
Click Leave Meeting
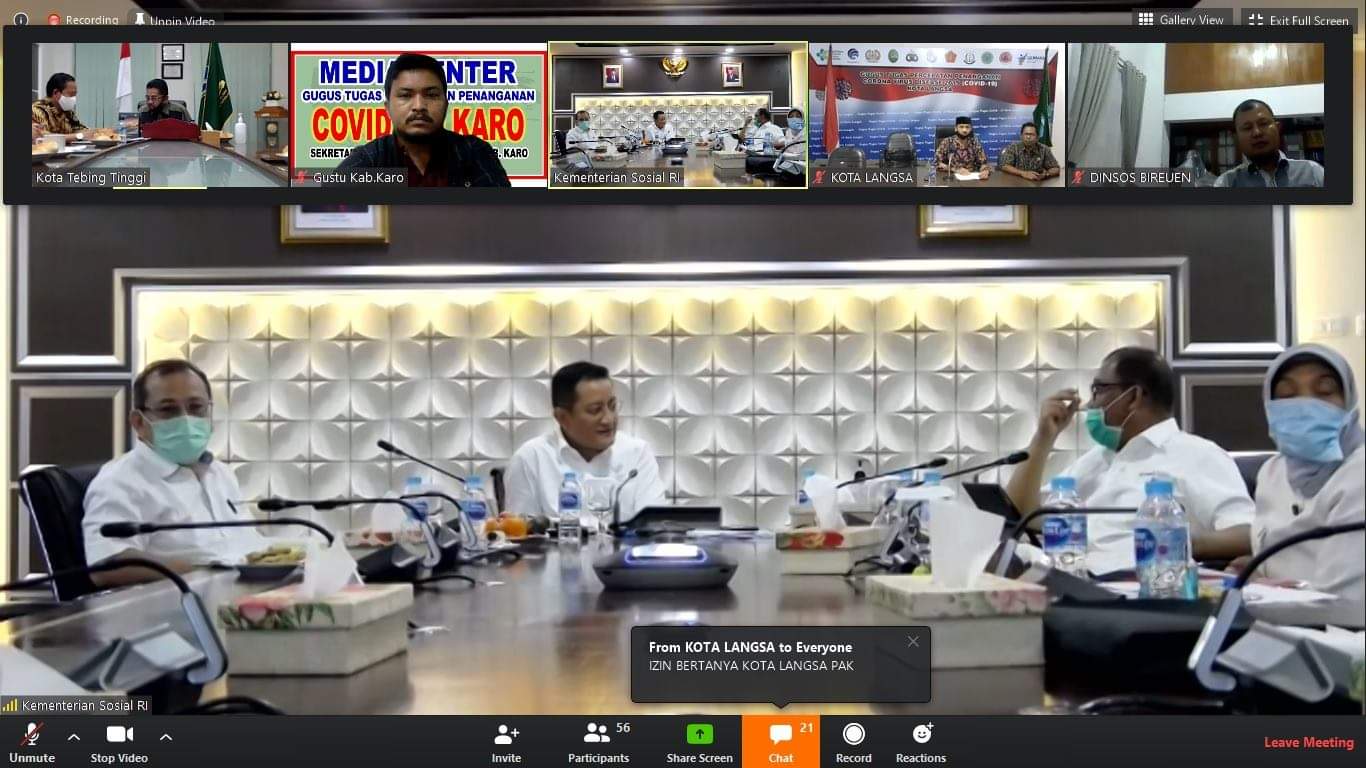(1308, 741)
